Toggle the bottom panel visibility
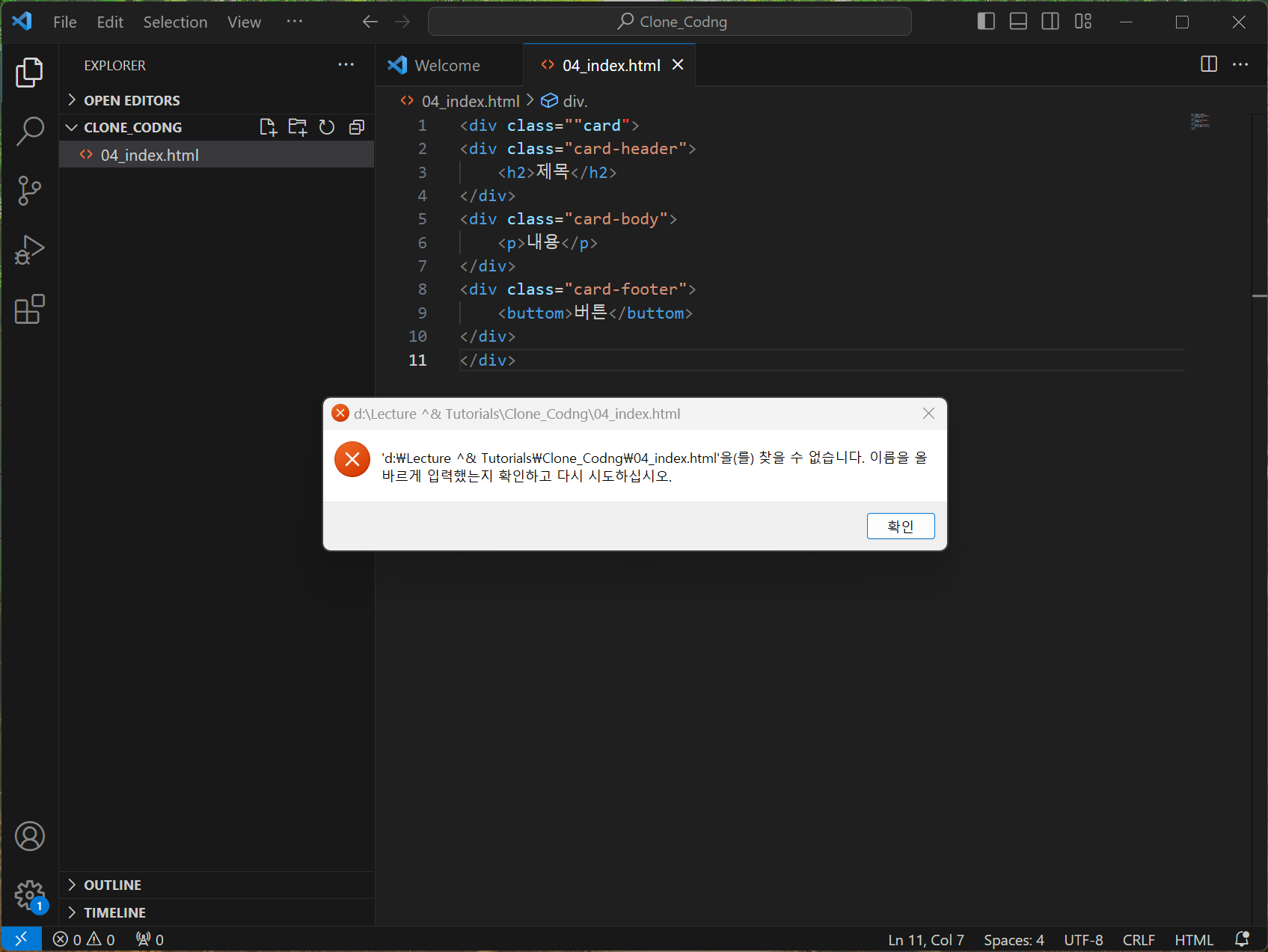The width and height of the screenshot is (1268, 952). (x=1018, y=22)
